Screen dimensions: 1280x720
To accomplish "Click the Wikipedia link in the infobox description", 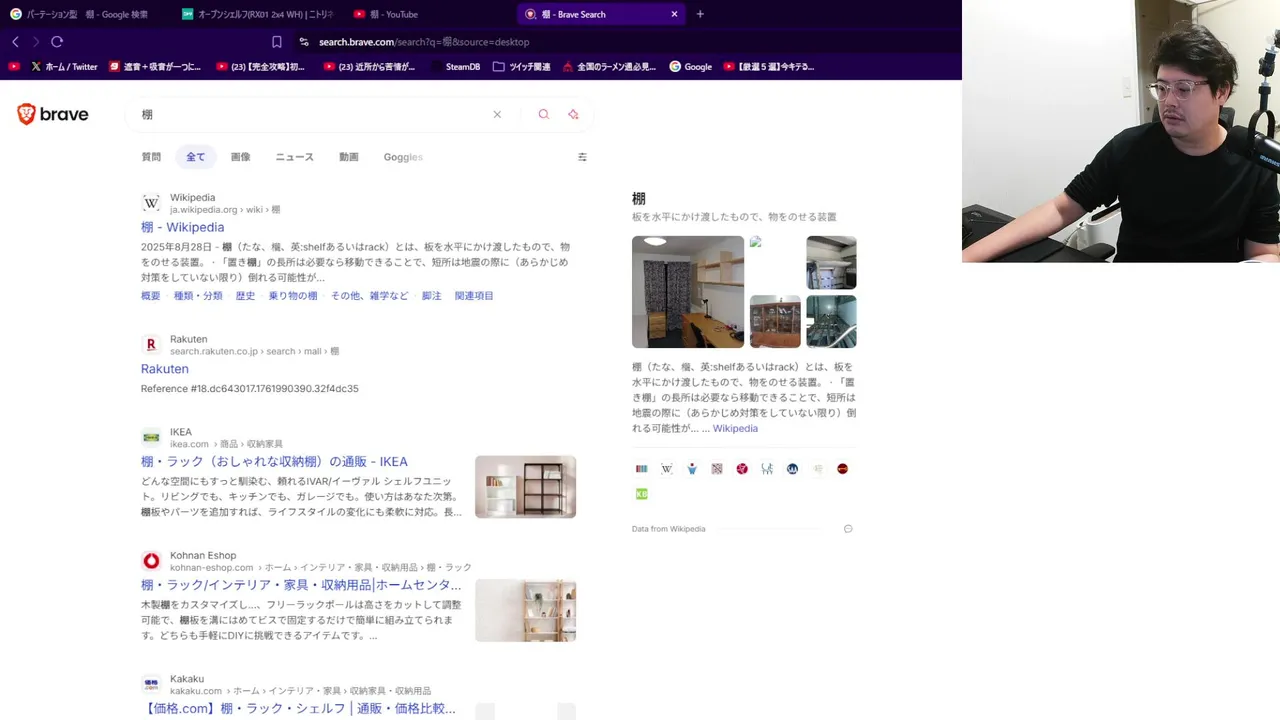I will [735, 428].
